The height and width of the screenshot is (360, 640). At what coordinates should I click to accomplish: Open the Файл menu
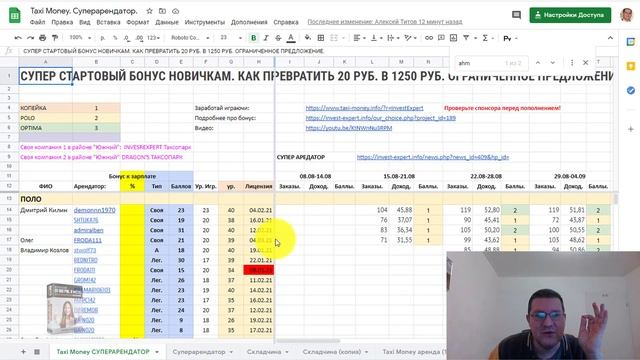pos(38,22)
